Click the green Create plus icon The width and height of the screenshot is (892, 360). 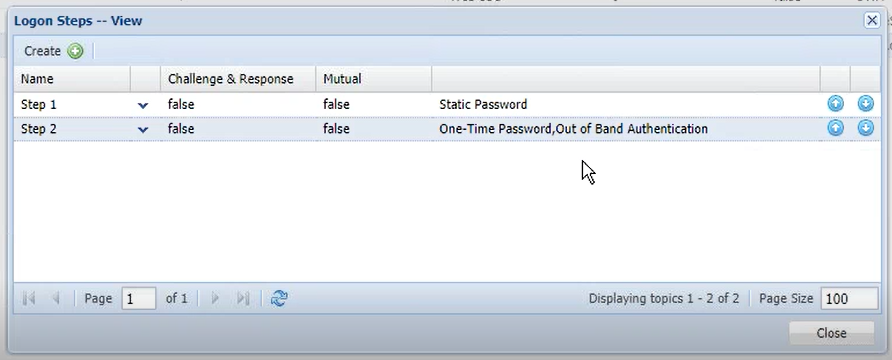pyautogui.click(x=75, y=51)
